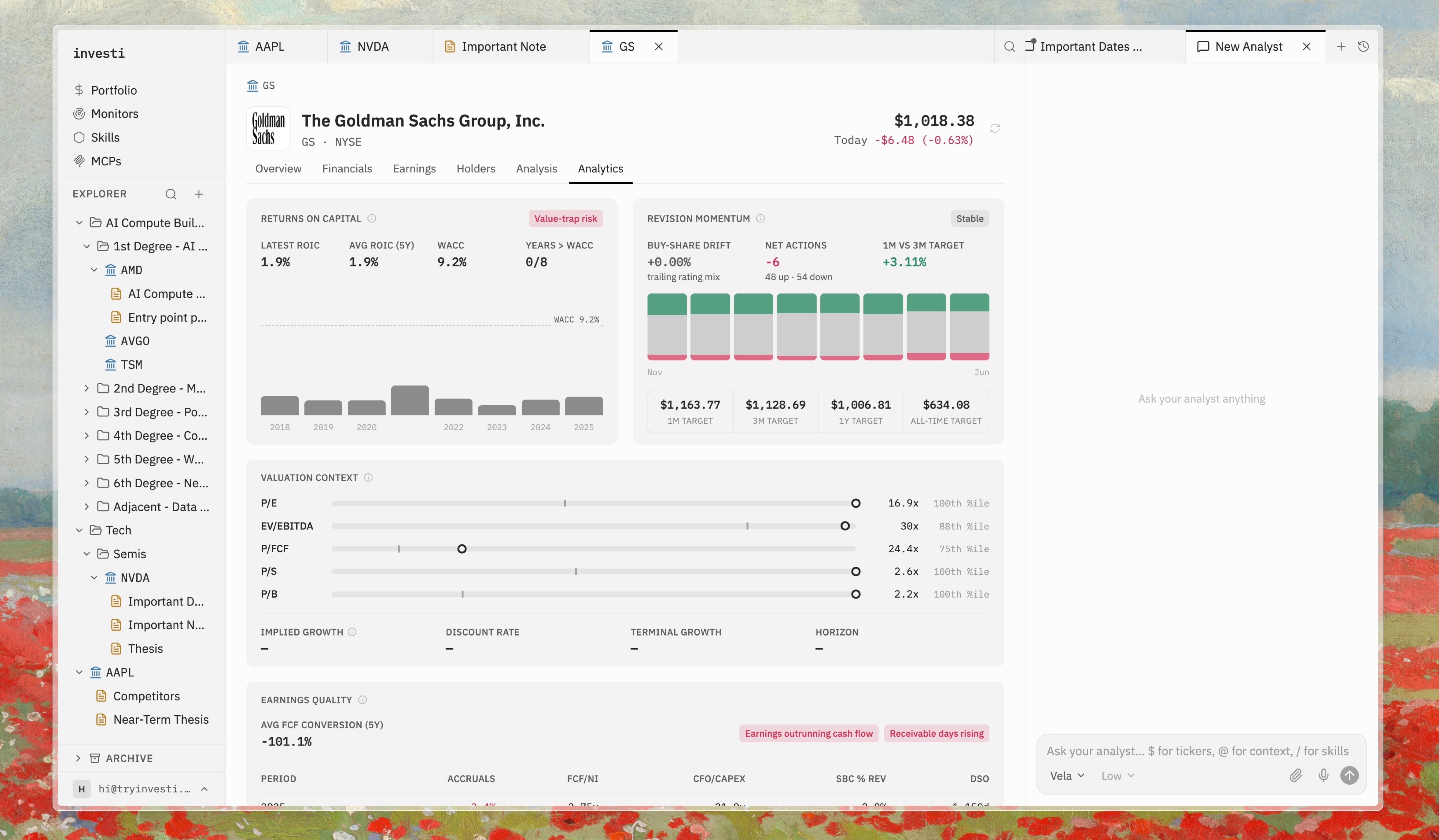The height and width of the screenshot is (840, 1439).
Task: Show Returns on Capital info tooltip
Action: pos(372,219)
